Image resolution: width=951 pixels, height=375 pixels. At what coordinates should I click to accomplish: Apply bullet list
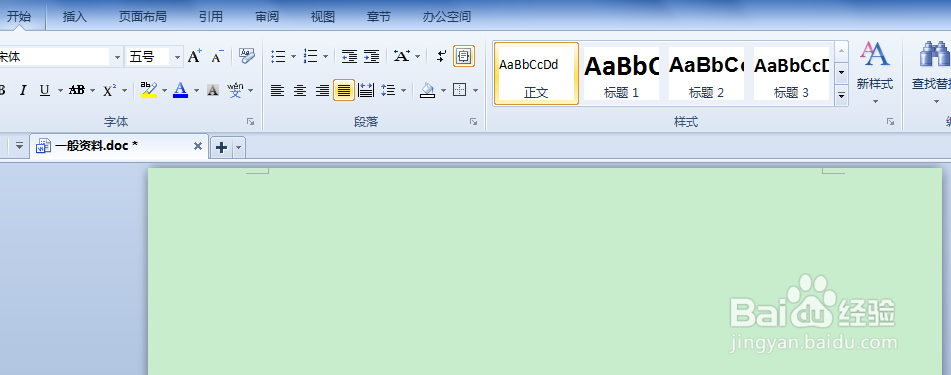pyautogui.click(x=278, y=57)
